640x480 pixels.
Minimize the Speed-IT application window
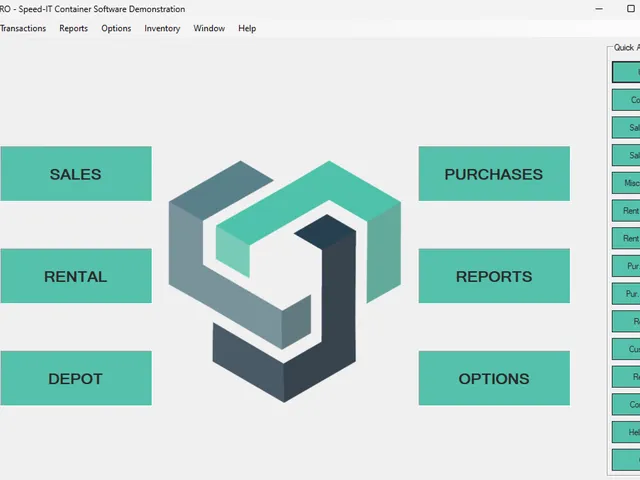599,9
